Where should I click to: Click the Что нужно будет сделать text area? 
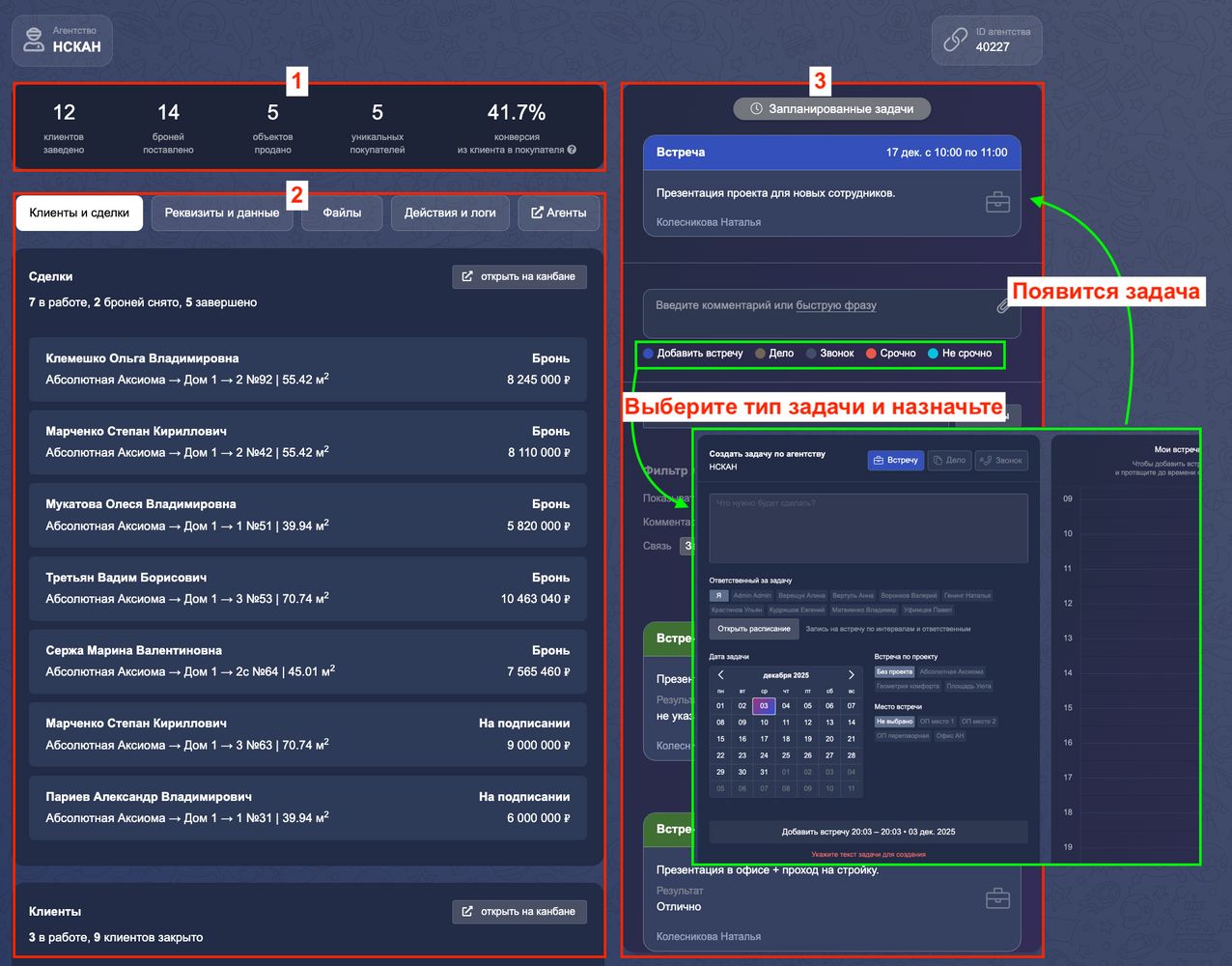tap(868, 527)
